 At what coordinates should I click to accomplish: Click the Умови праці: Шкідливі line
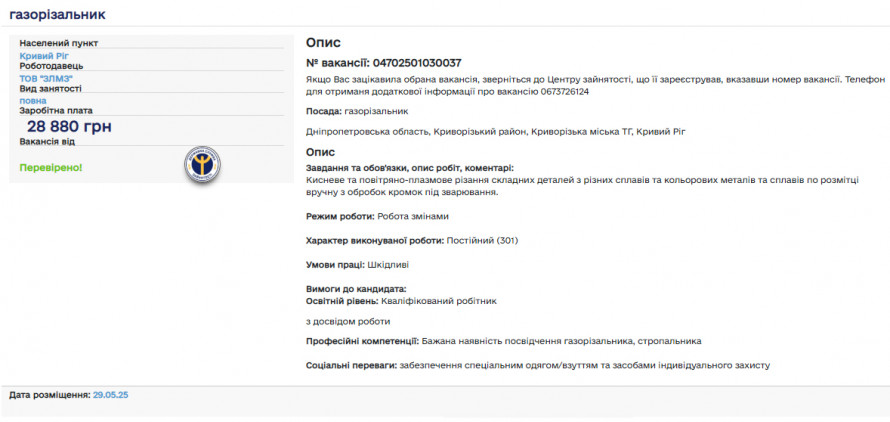[357, 265]
